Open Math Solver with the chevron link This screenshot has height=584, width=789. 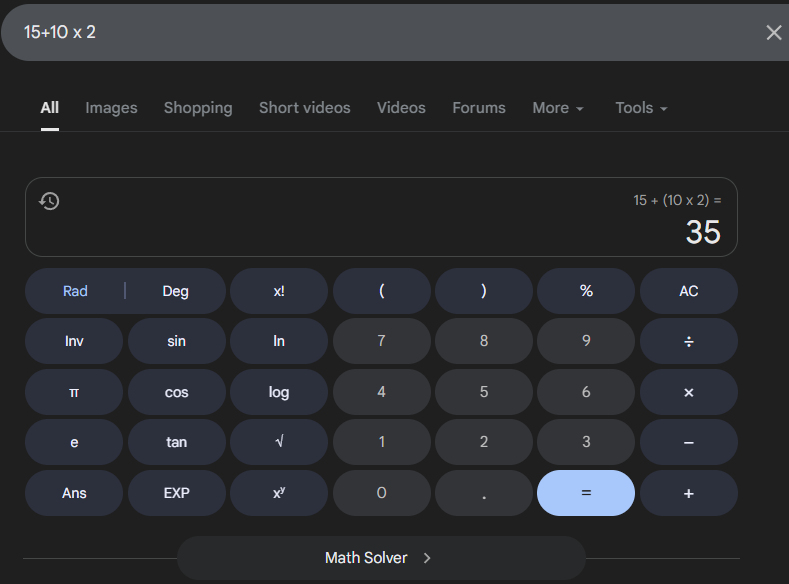coord(381,558)
